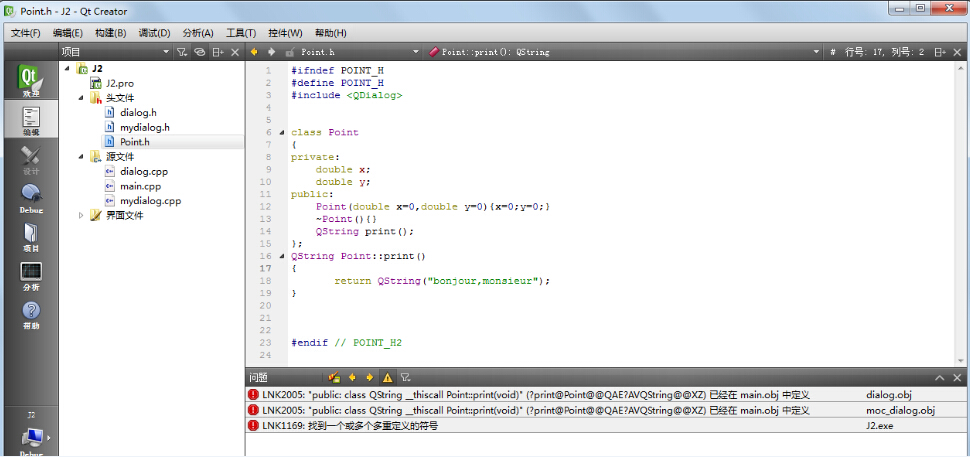Viewport: 970px width, 457px height.
Task: Open the 构建(B) menu
Action: click(110, 33)
